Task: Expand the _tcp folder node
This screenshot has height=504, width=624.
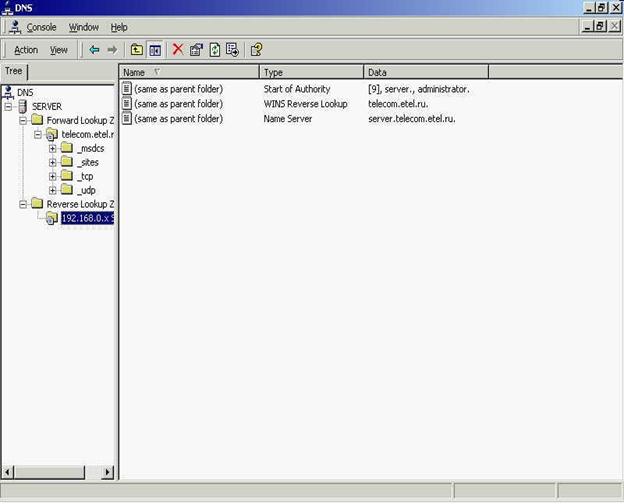Action: point(52,176)
